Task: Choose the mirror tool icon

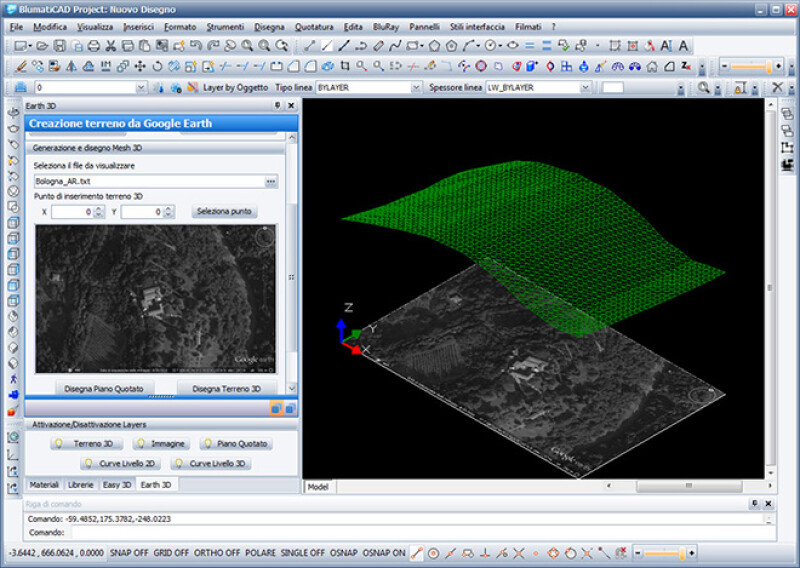Action: click(72, 66)
